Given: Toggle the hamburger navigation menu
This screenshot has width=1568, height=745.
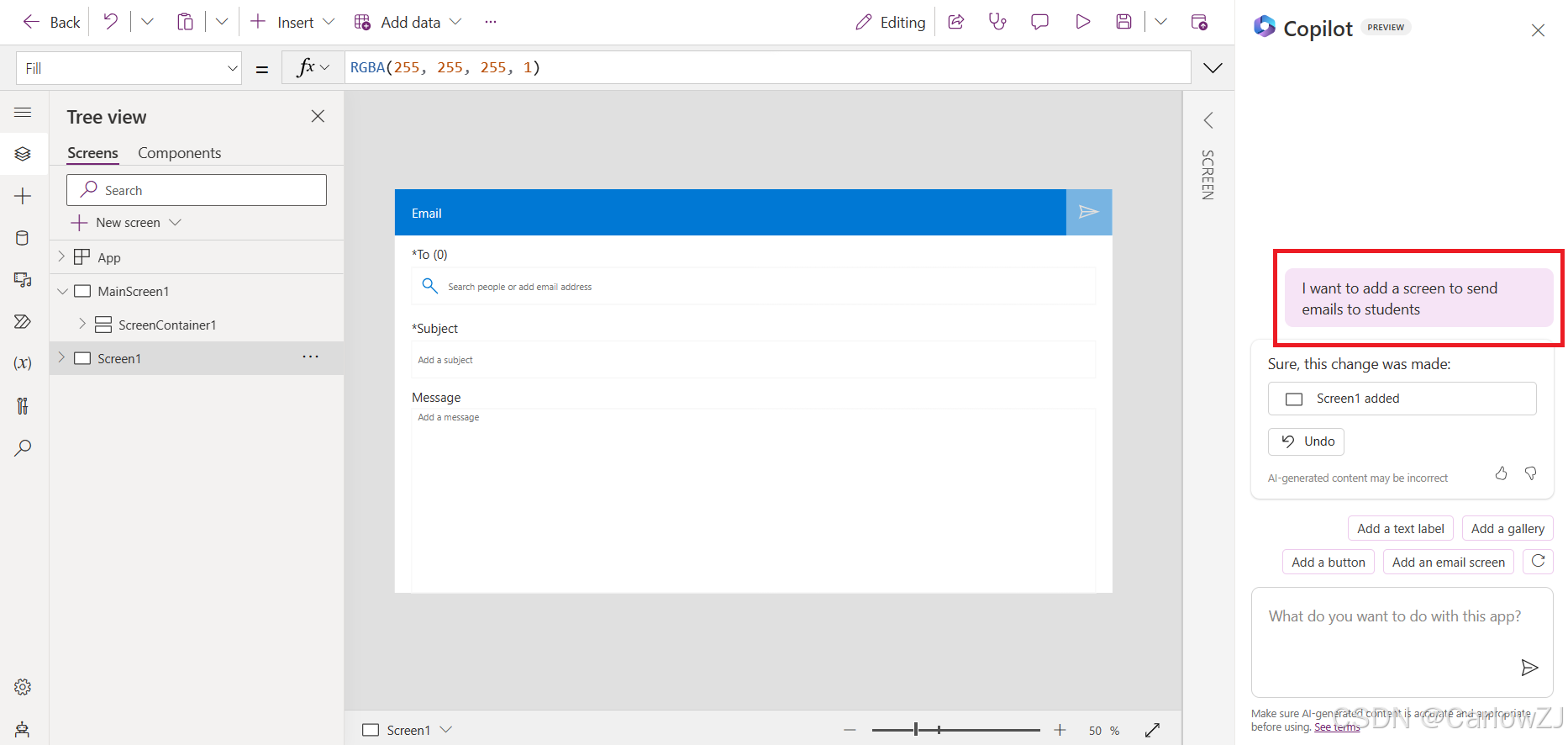Looking at the screenshot, I should pos(23,112).
